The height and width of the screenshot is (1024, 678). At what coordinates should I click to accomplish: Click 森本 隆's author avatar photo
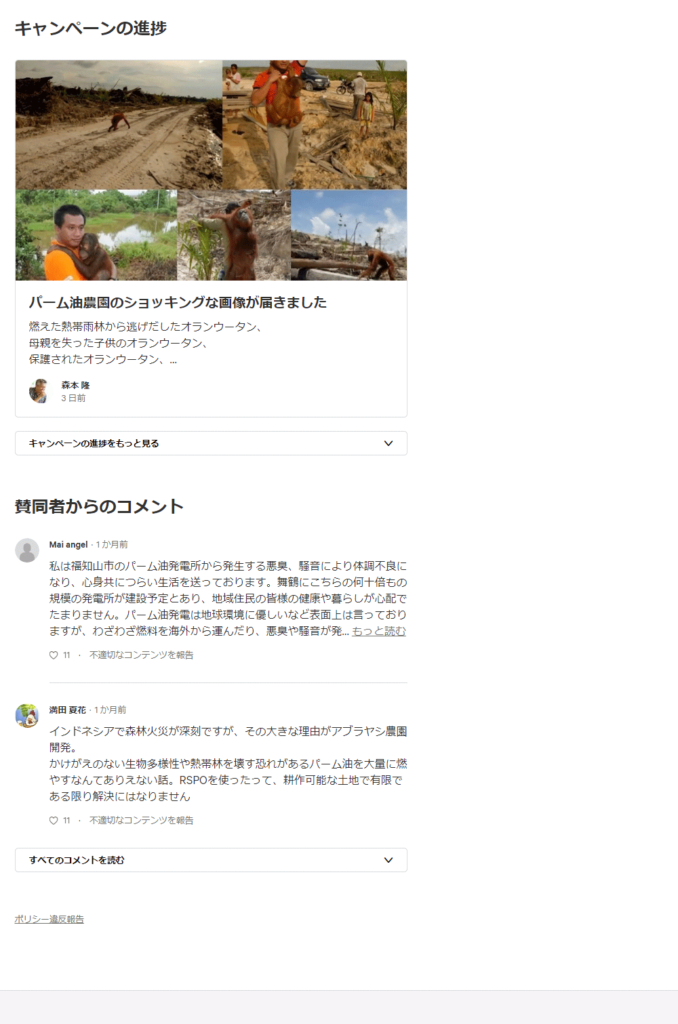[39, 391]
